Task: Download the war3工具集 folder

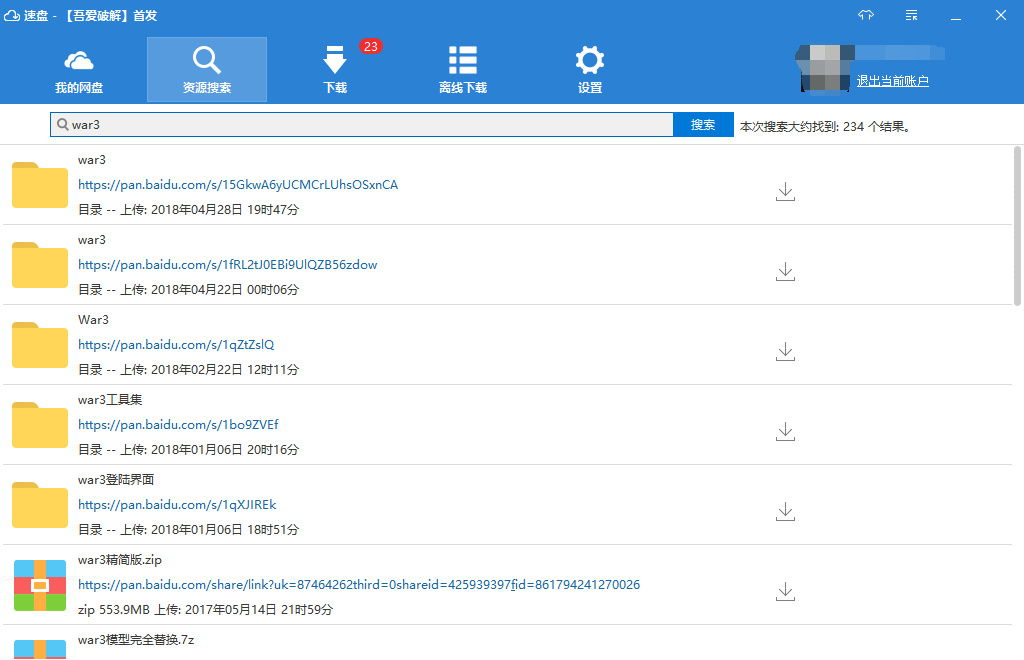Action: pyautogui.click(x=785, y=432)
